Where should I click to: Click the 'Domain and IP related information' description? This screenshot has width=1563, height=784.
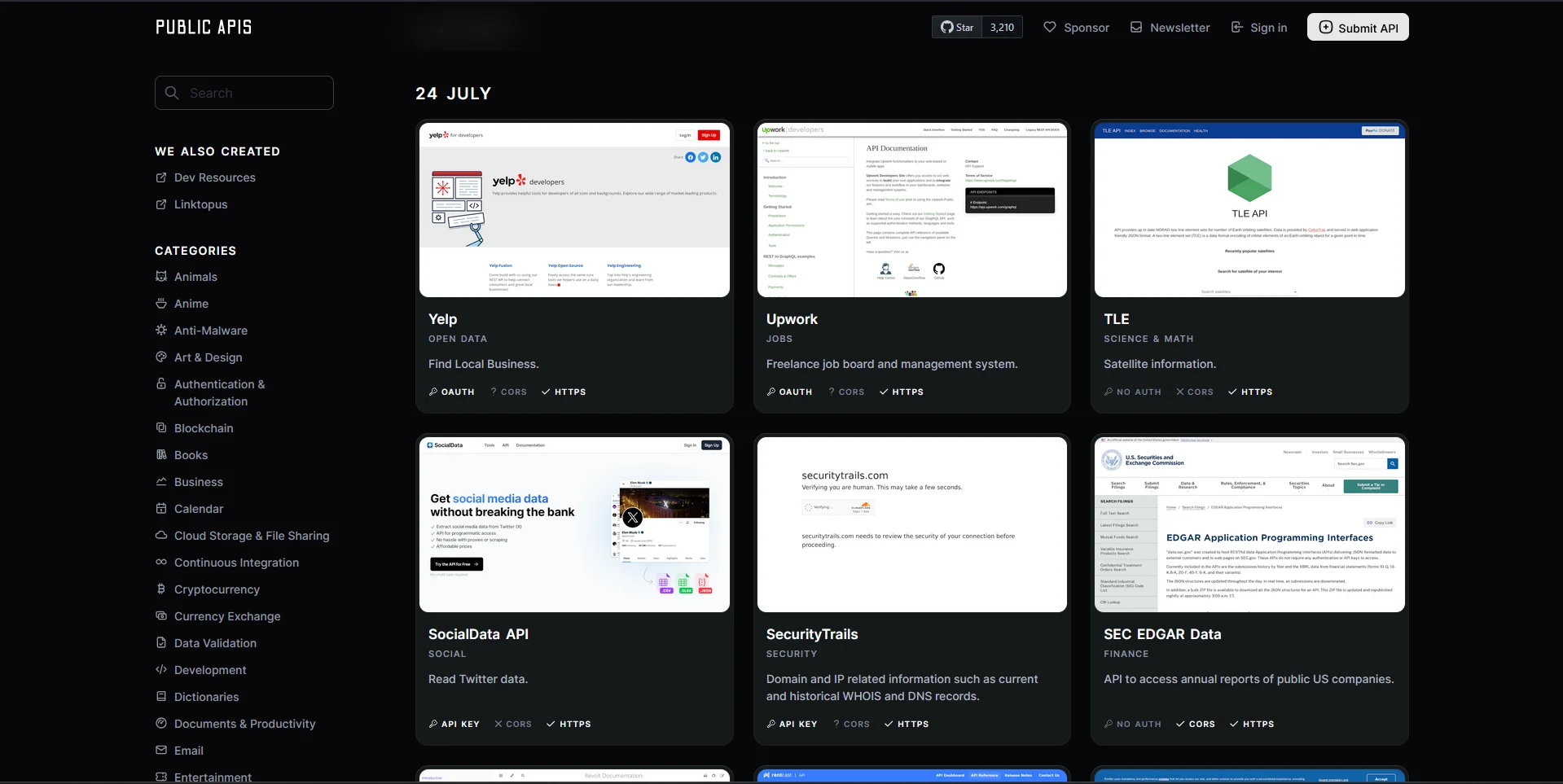pyautogui.click(x=902, y=687)
